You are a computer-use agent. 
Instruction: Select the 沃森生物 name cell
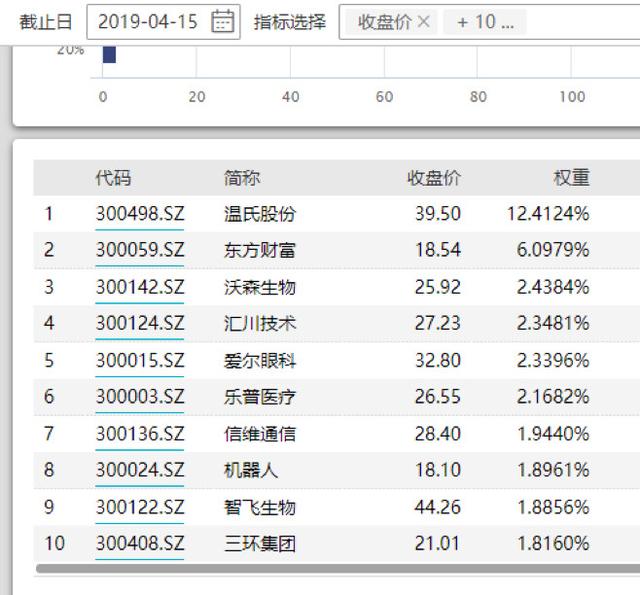260,287
